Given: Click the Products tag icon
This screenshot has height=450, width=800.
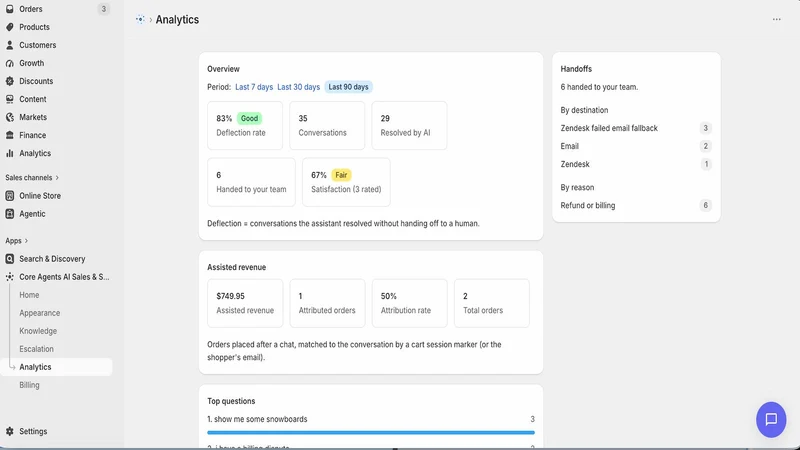Looking at the screenshot, I should tap(10, 27).
